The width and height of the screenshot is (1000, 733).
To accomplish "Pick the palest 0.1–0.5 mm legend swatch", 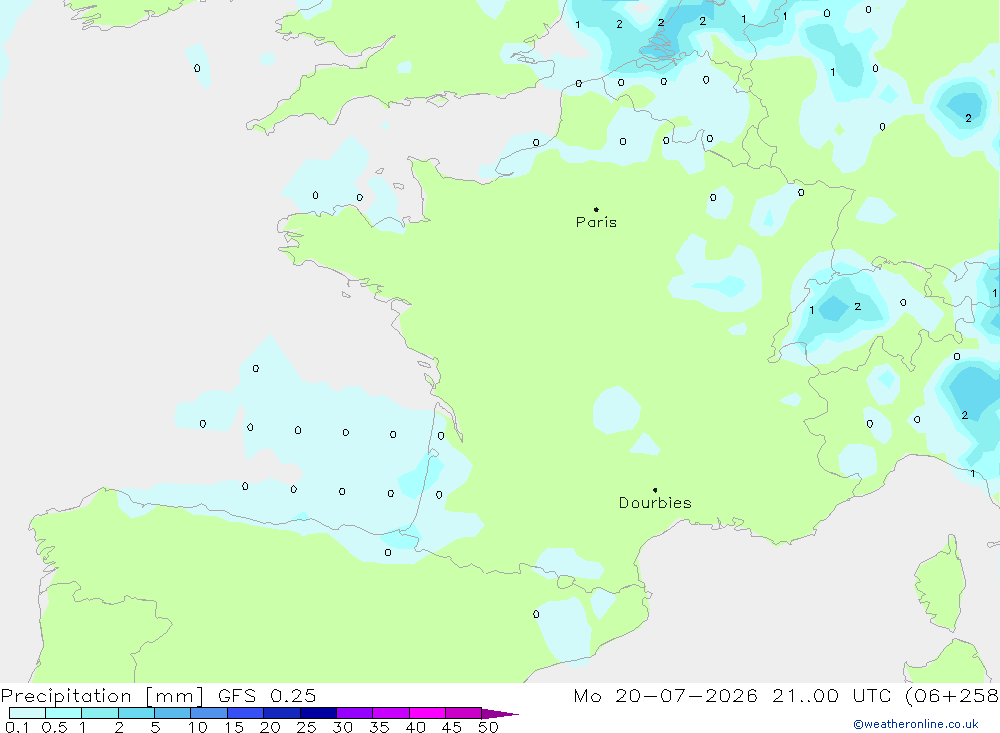I will tap(27, 713).
